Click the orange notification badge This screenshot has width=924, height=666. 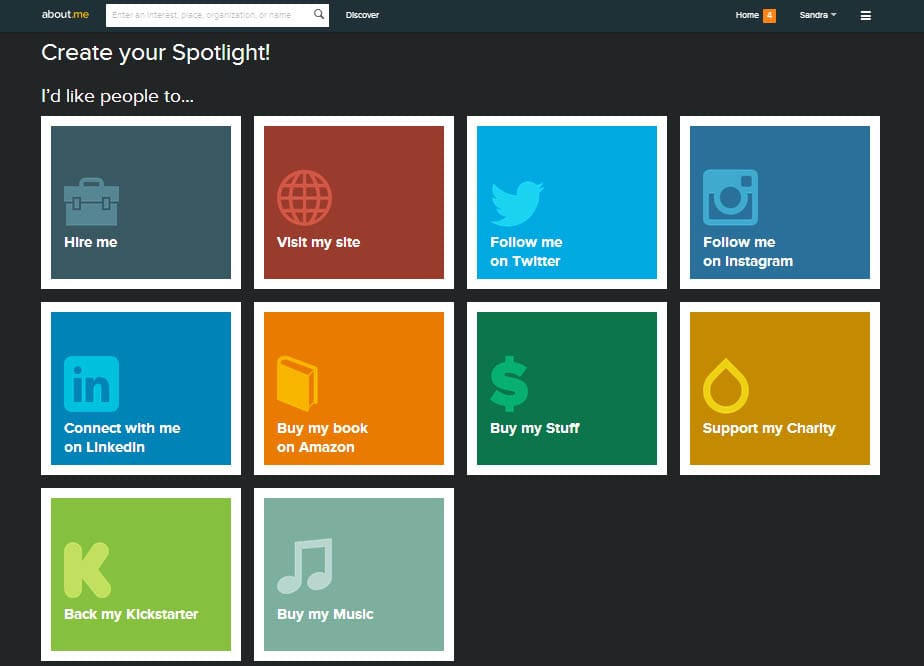point(770,15)
